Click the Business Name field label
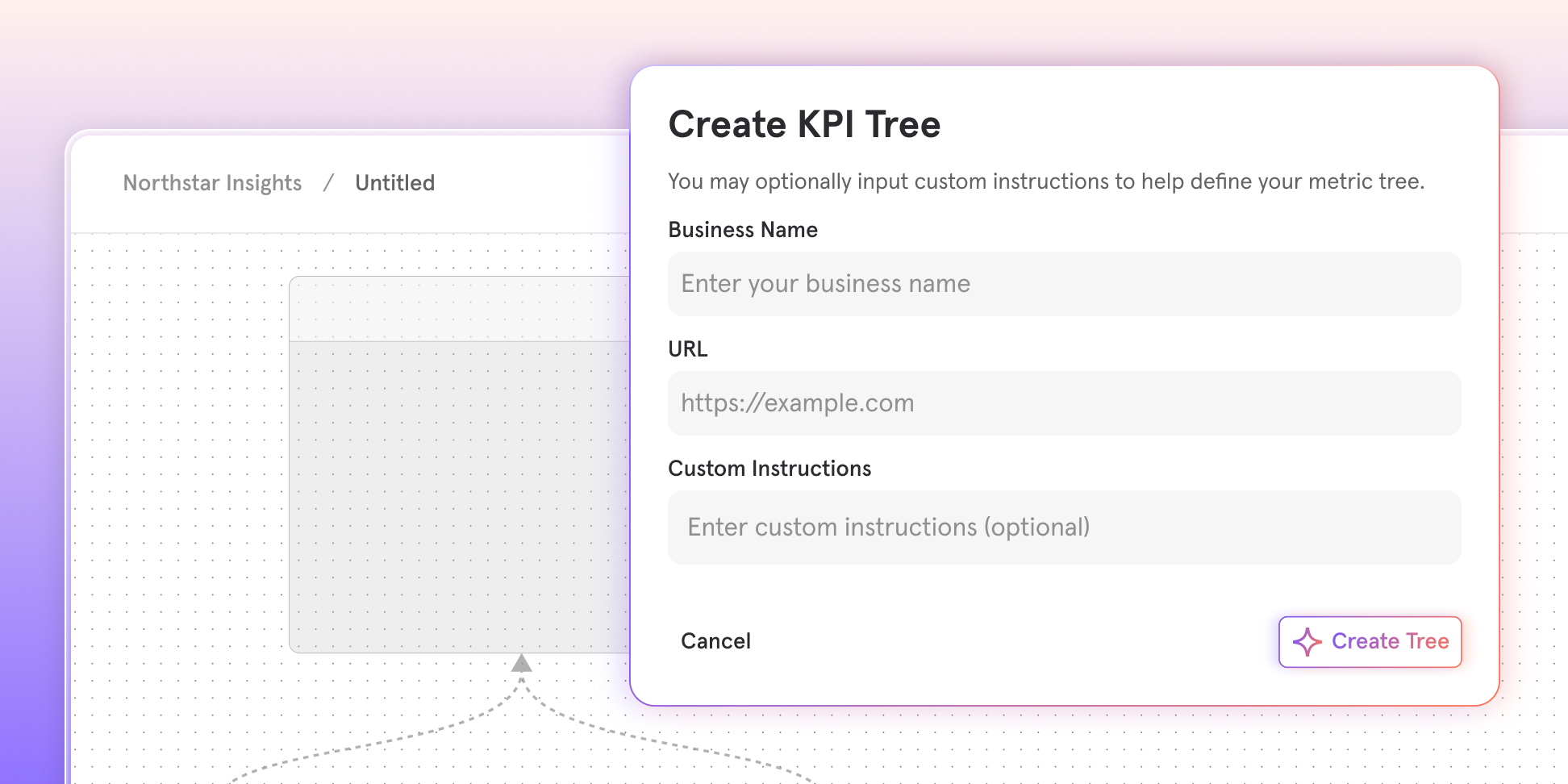The width and height of the screenshot is (1568, 784). tap(742, 230)
